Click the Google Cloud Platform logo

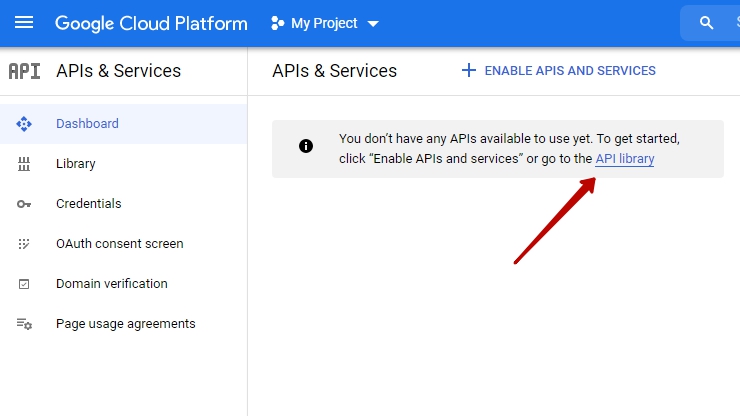[x=151, y=23]
